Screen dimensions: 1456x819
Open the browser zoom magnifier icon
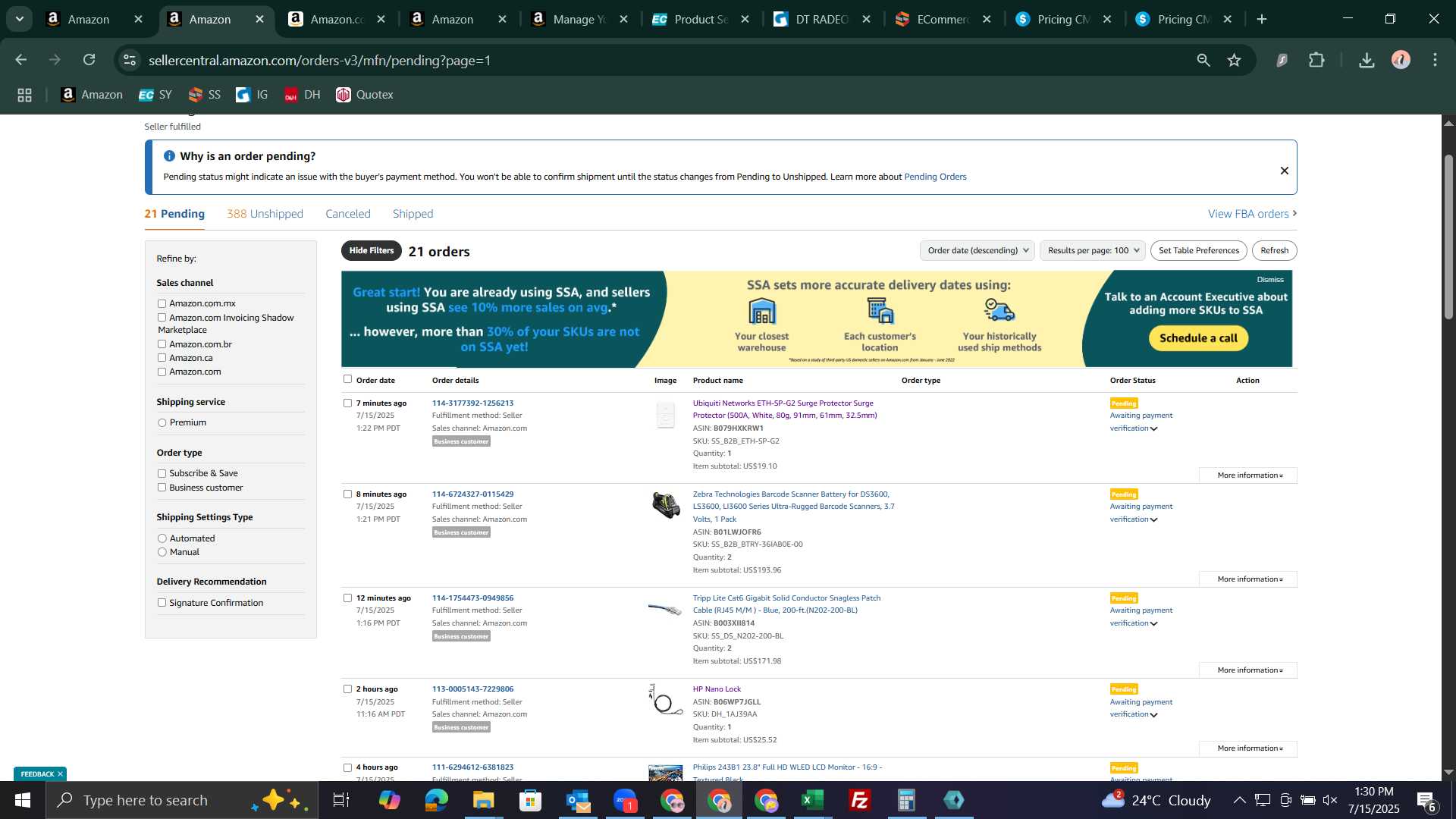pos(1203,60)
